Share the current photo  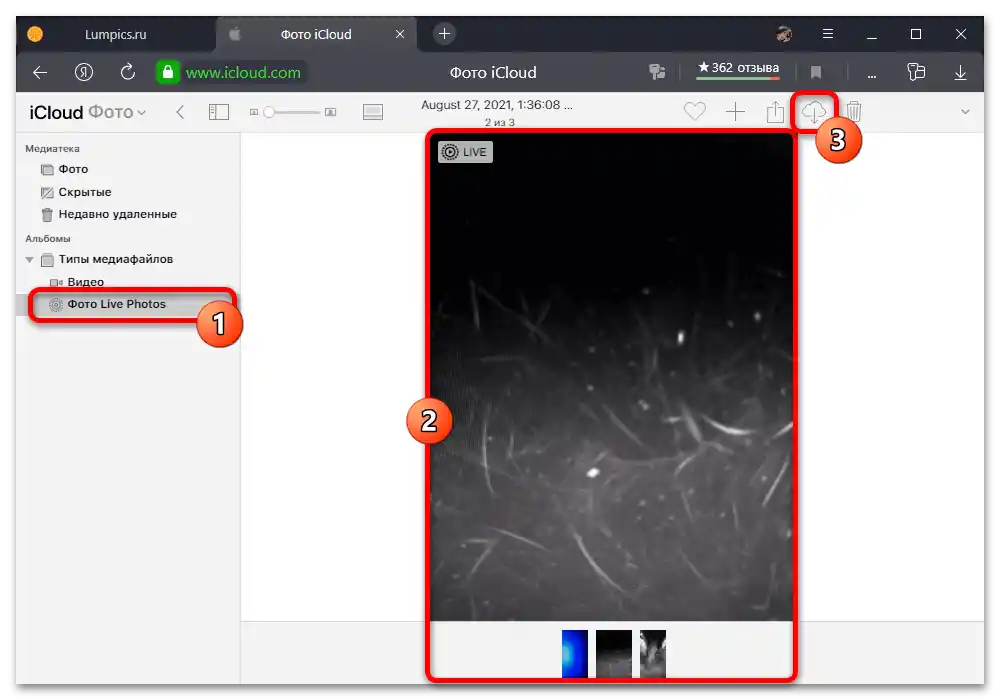775,112
